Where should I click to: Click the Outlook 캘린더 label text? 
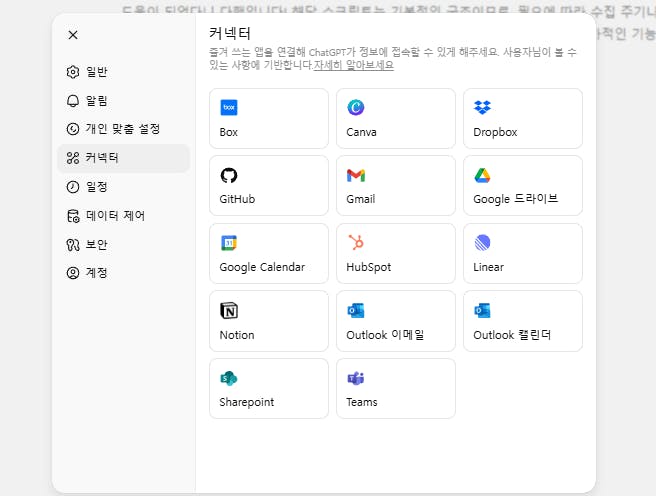tap(512, 335)
